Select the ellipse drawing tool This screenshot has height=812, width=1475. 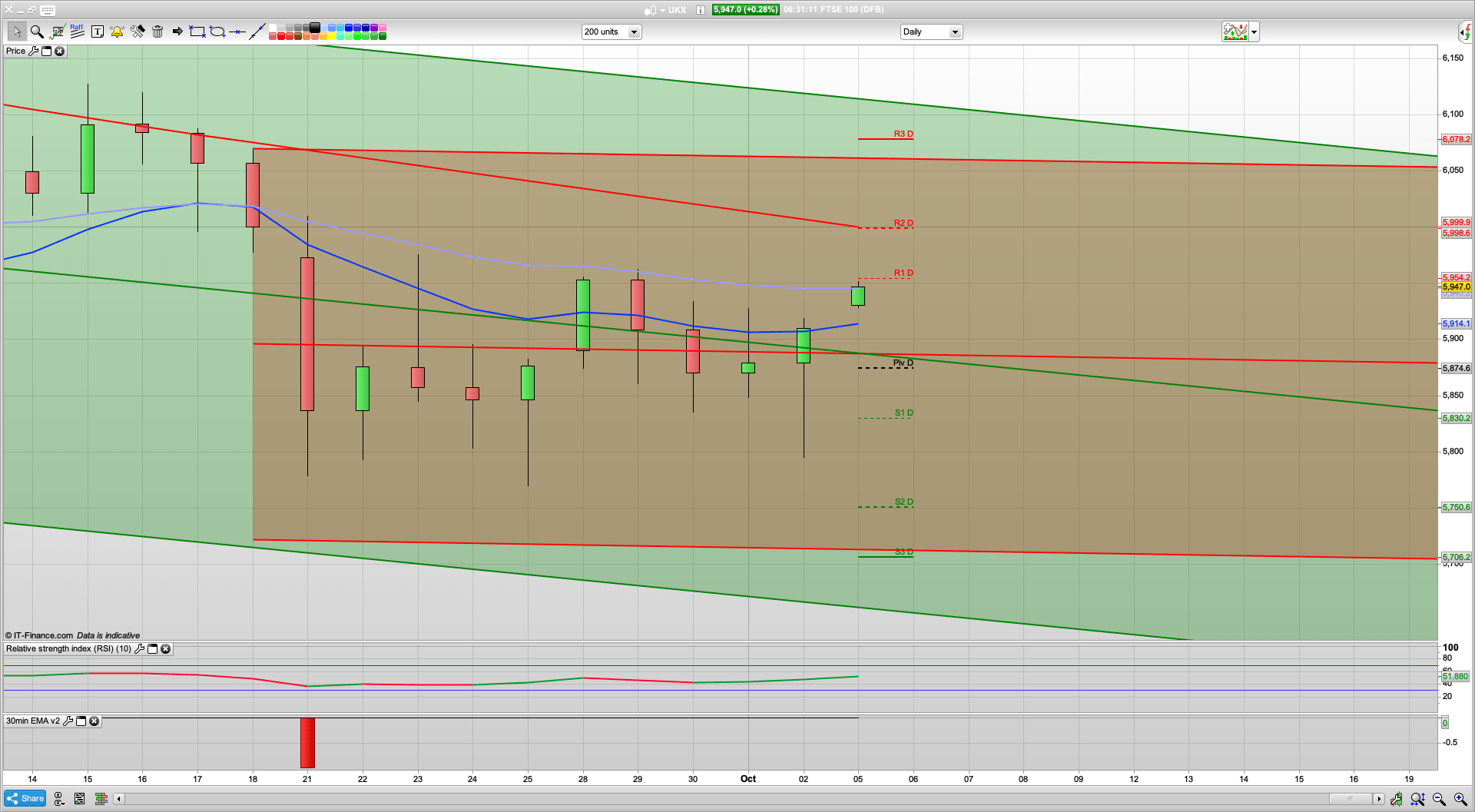click(x=217, y=31)
